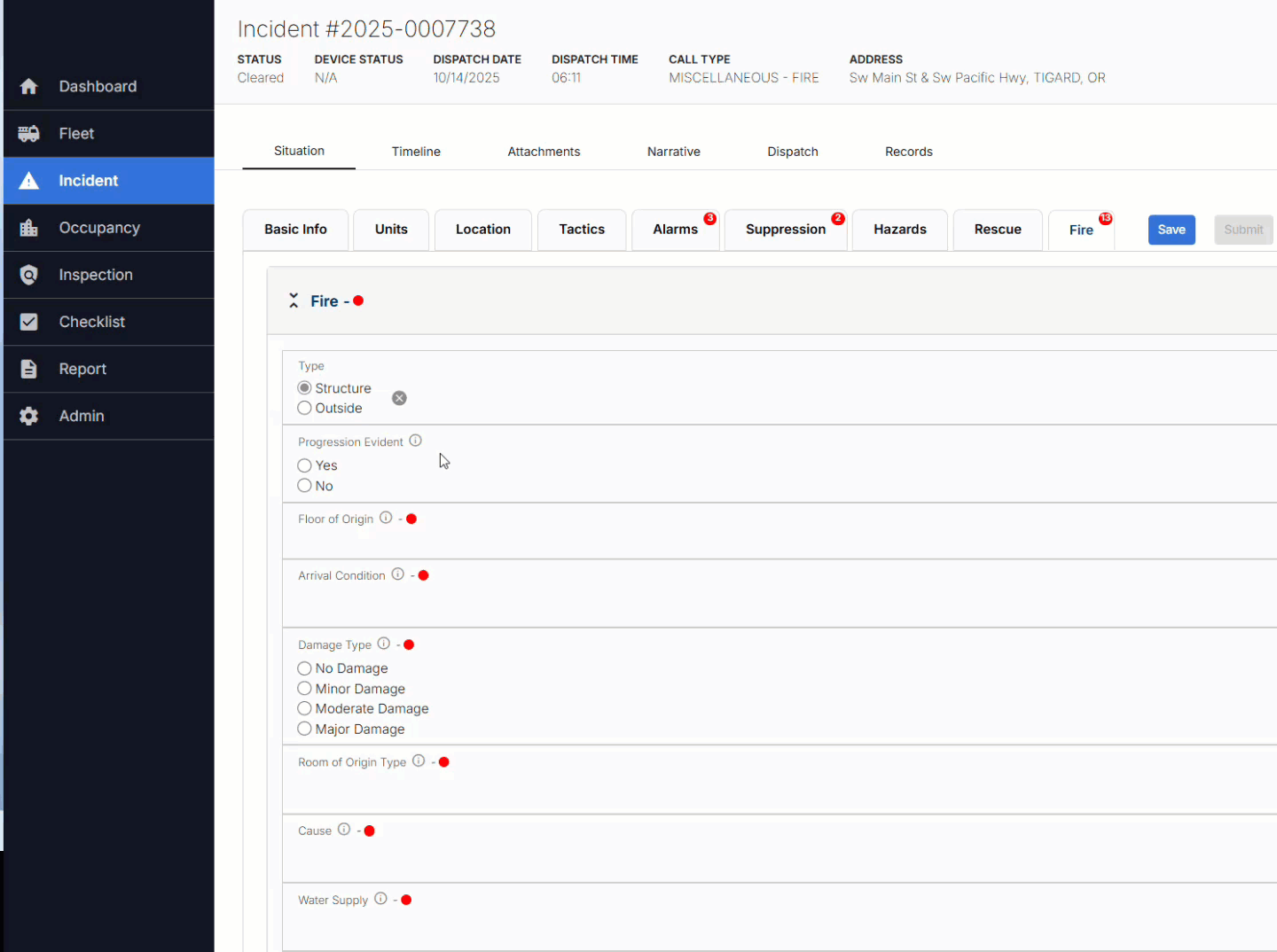The height and width of the screenshot is (952, 1277).
Task: Open the Timeline tab
Action: pyautogui.click(x=416, y=152)
